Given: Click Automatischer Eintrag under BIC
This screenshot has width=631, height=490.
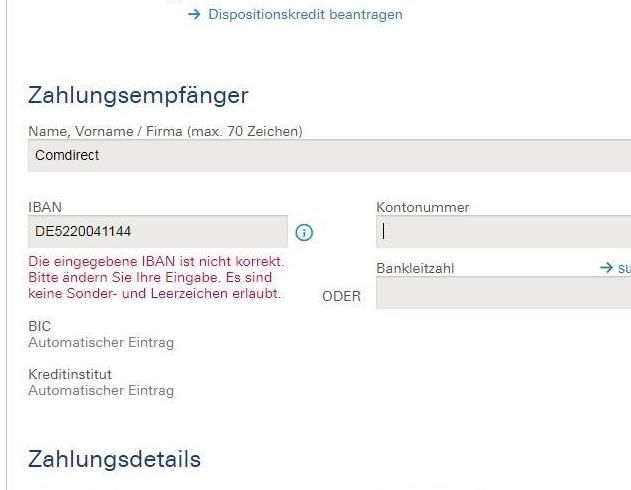Looking at the screenshot, I should [x=101, y=342].
